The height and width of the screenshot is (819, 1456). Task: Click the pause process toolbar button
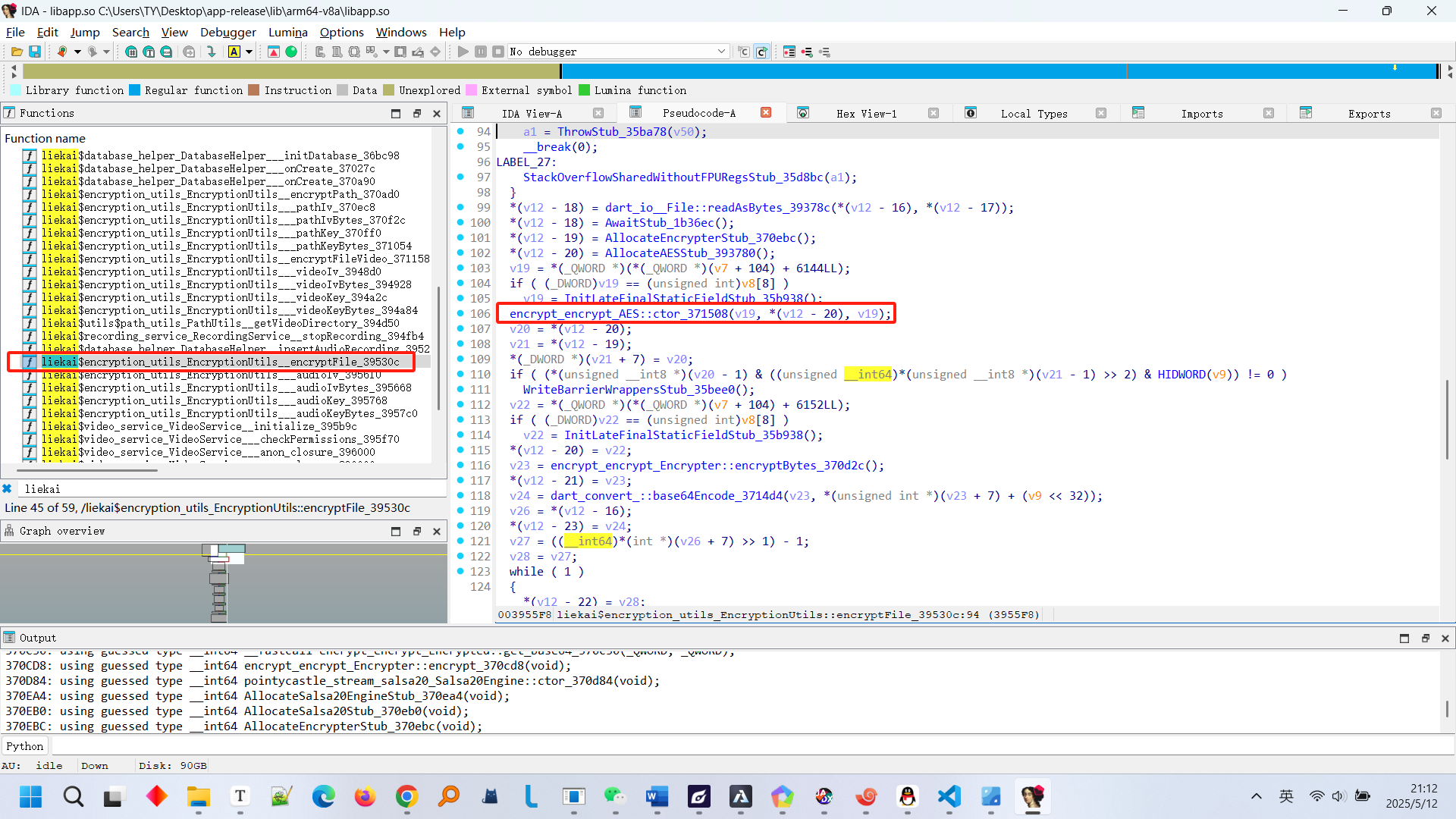click(x=481, y=52)
